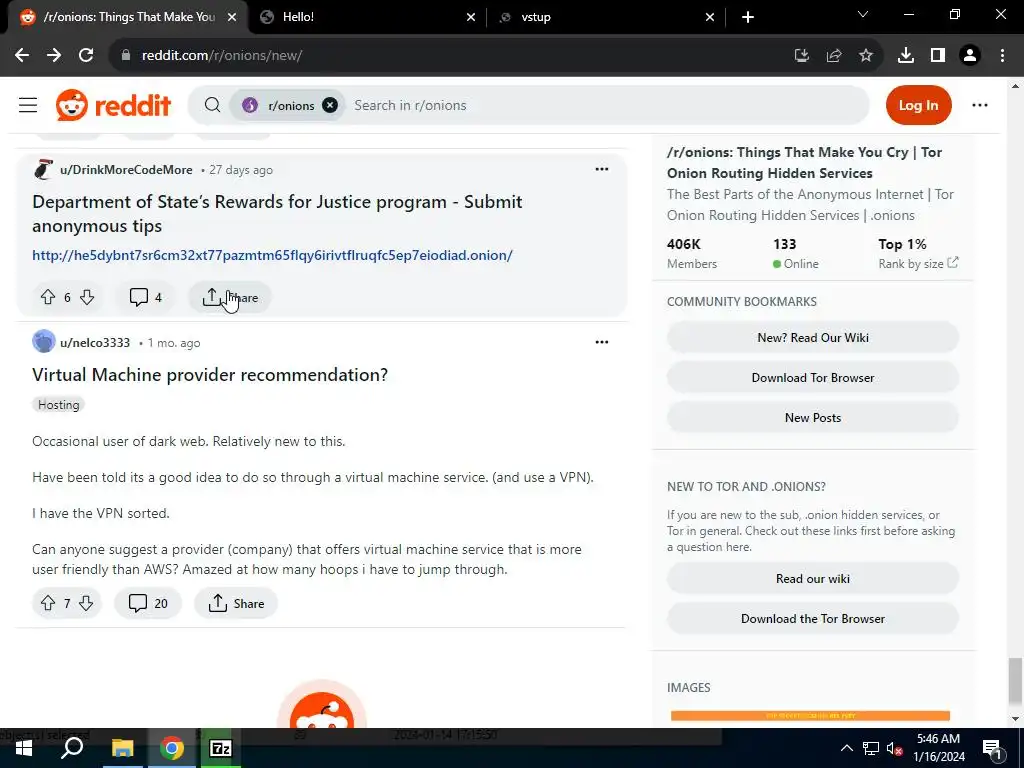
Task: Open the Chrome downloads icon
Action: click(906, 56)
